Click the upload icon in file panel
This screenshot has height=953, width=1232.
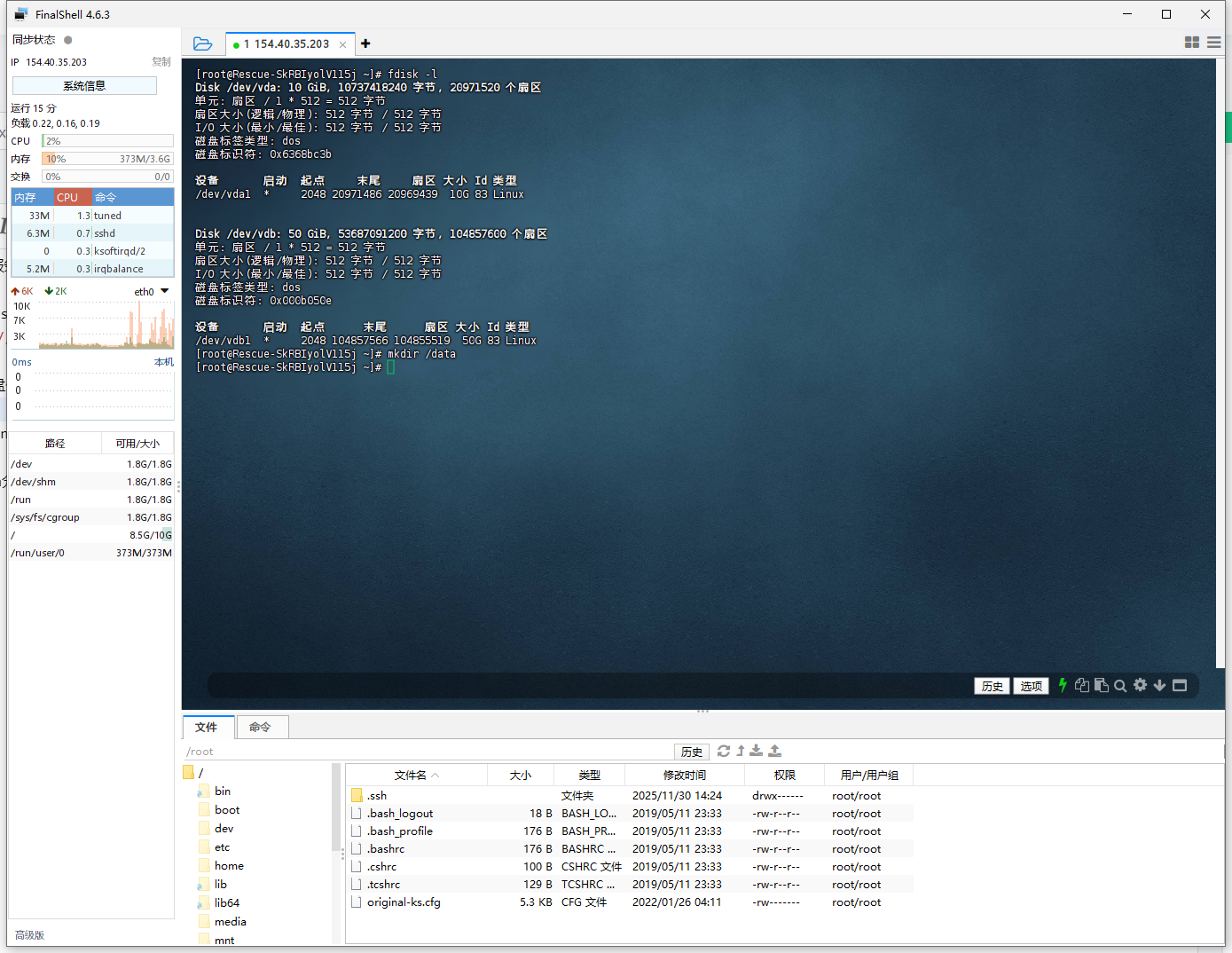(774, 751)
